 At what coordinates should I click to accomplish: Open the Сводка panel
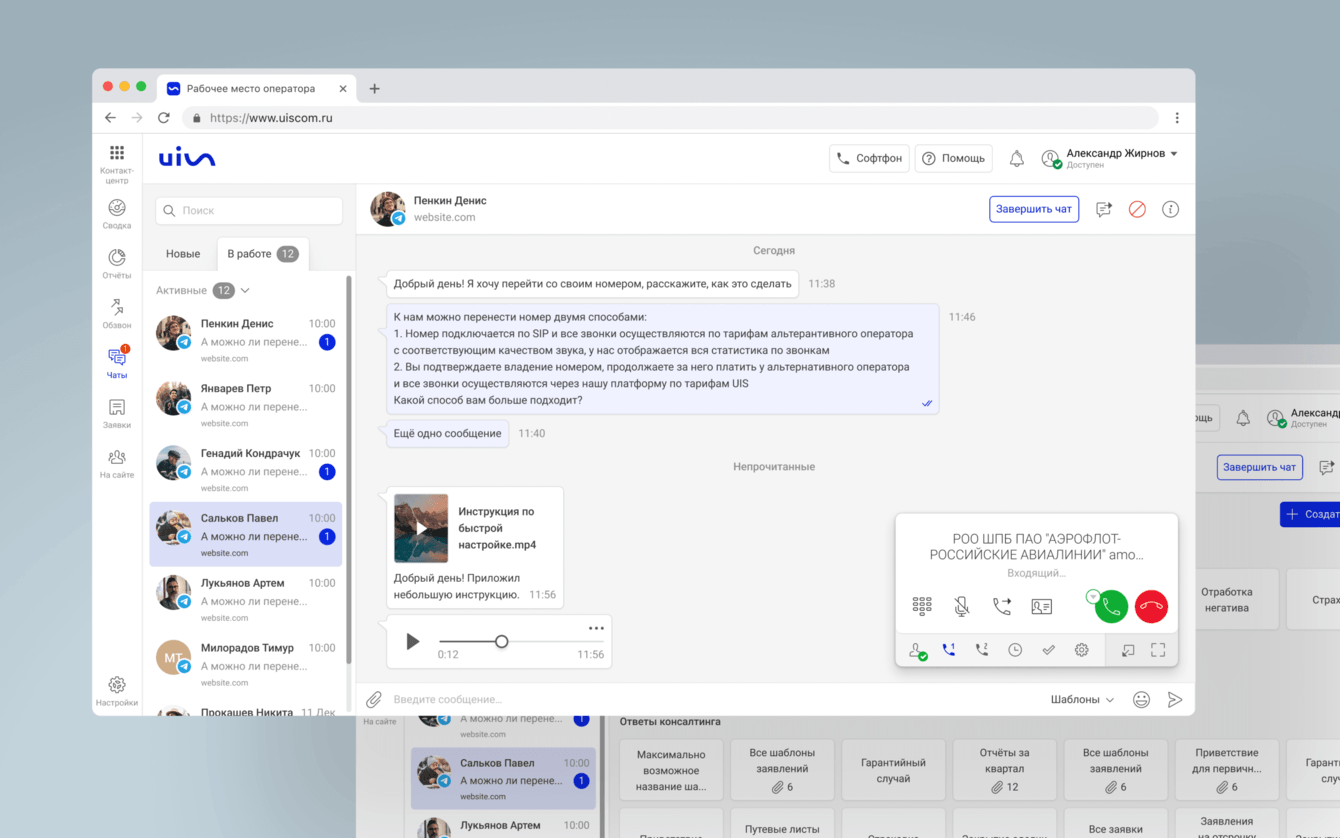[116, 211]
